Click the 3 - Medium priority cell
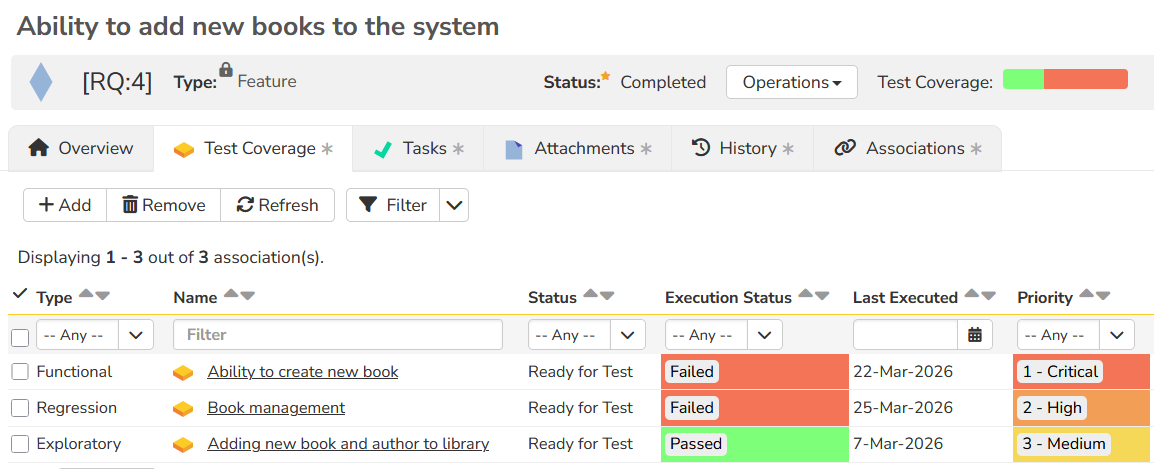The image size is (1154, 469). click(1081, 444)
